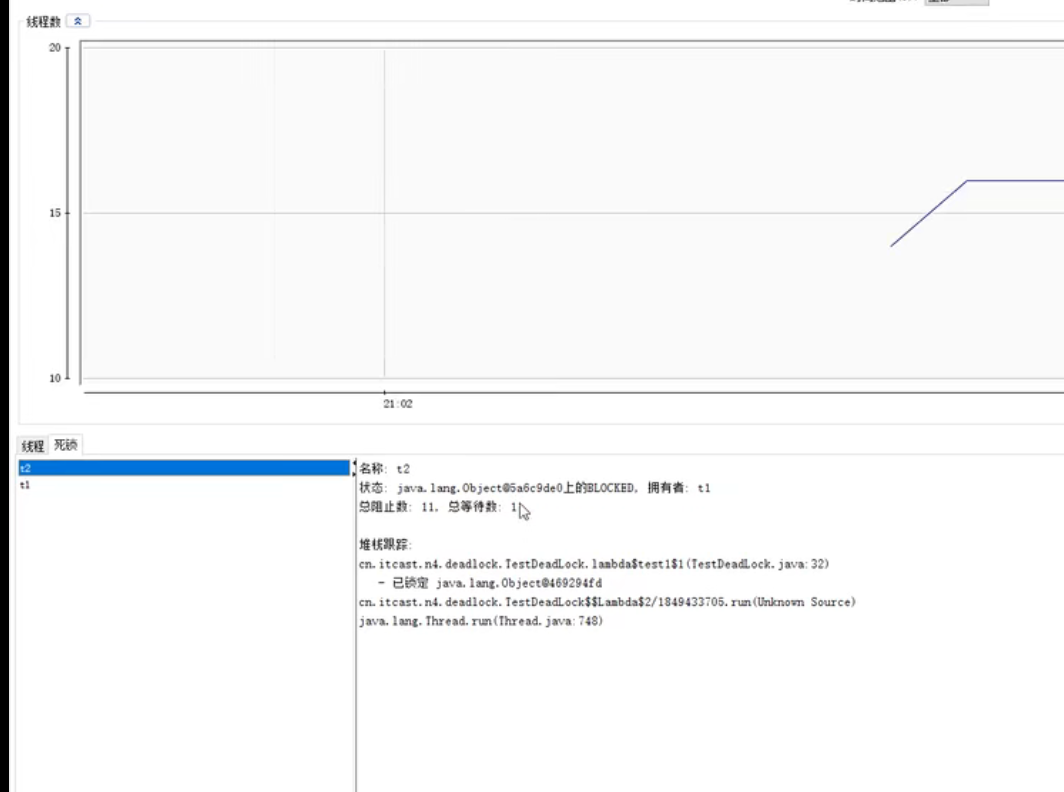Click the split pane collapse arrows
Image resolution: width=1064 pixels, height=792 pixels.
click(354, 468)
